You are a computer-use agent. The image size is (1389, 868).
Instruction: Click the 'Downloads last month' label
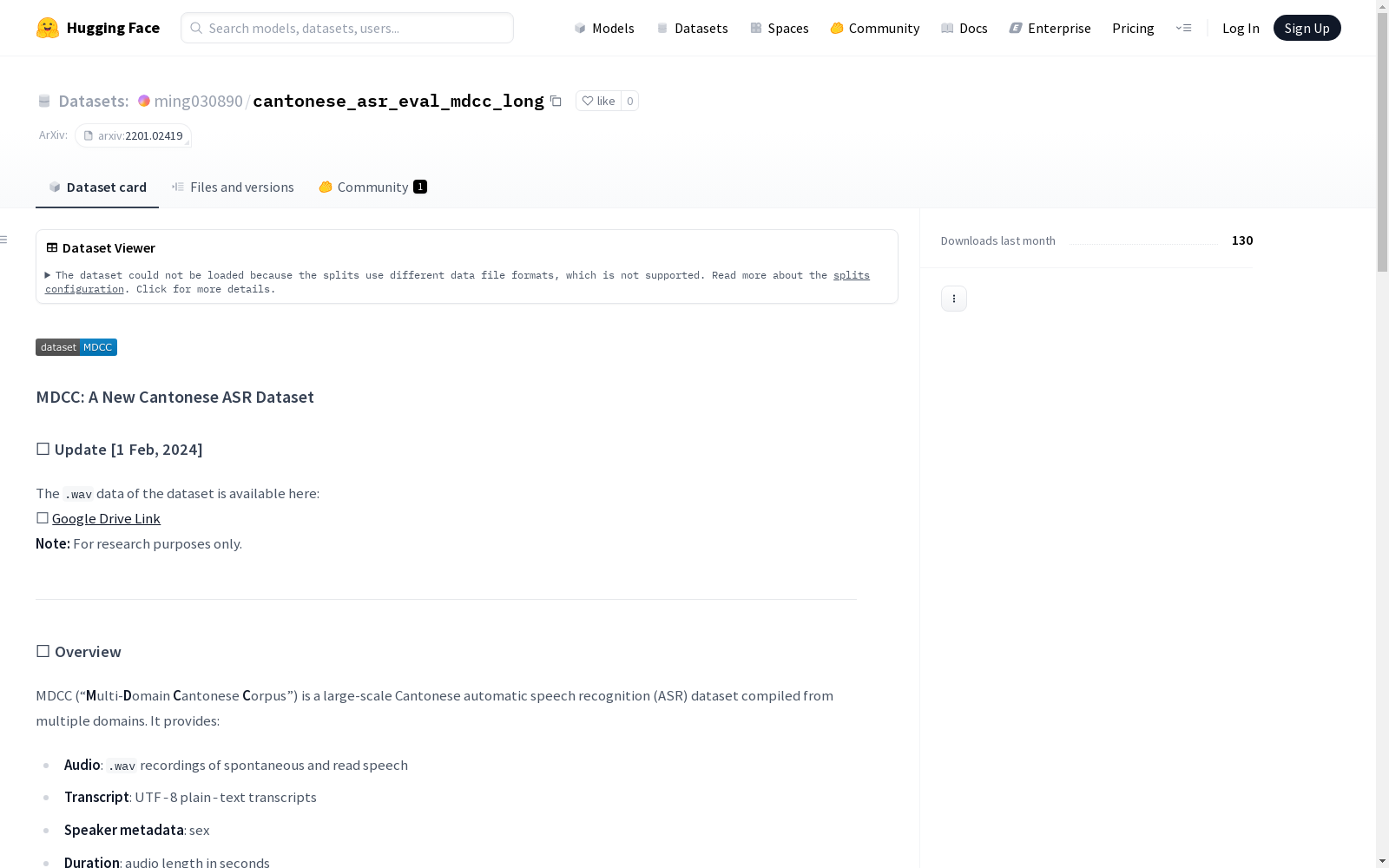(x=997, y=240)
